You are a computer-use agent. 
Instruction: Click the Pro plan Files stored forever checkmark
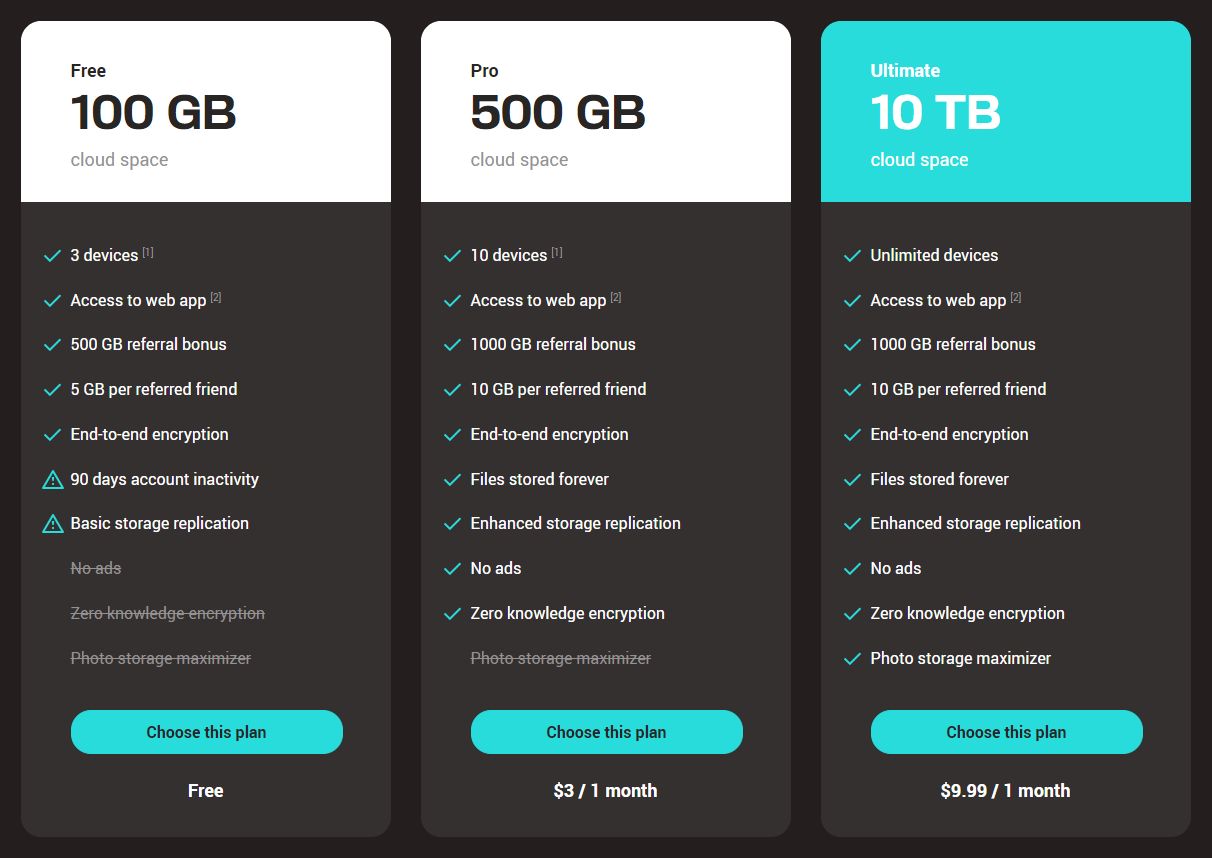coord(452,480)
